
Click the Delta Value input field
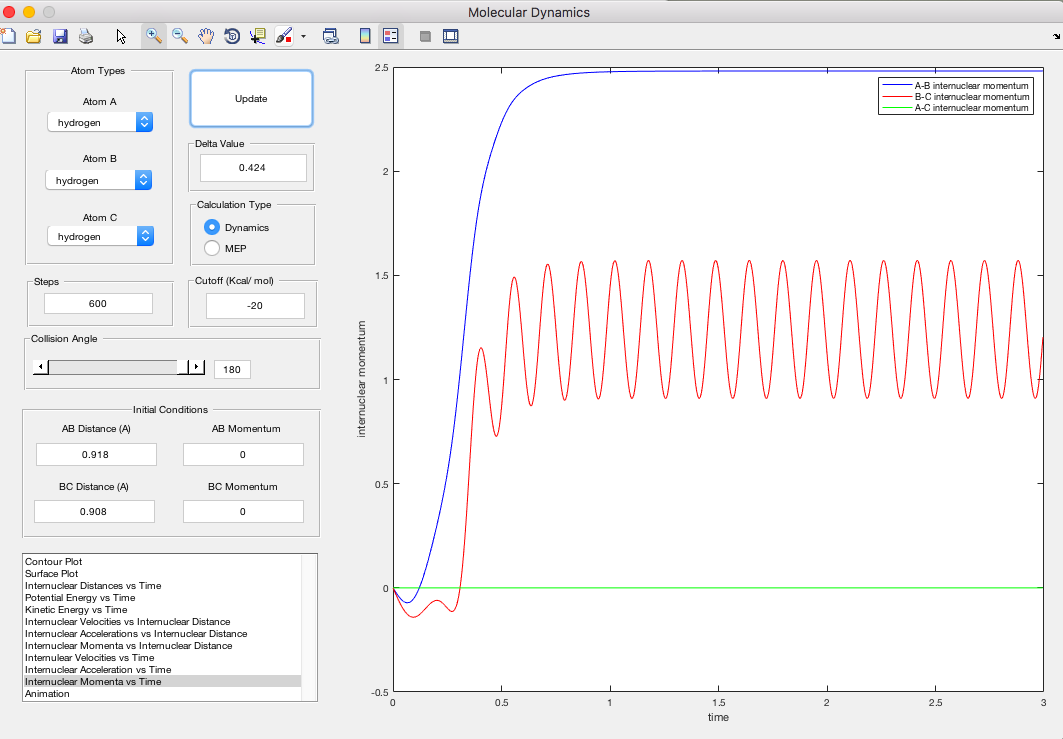tap(252, 168)
